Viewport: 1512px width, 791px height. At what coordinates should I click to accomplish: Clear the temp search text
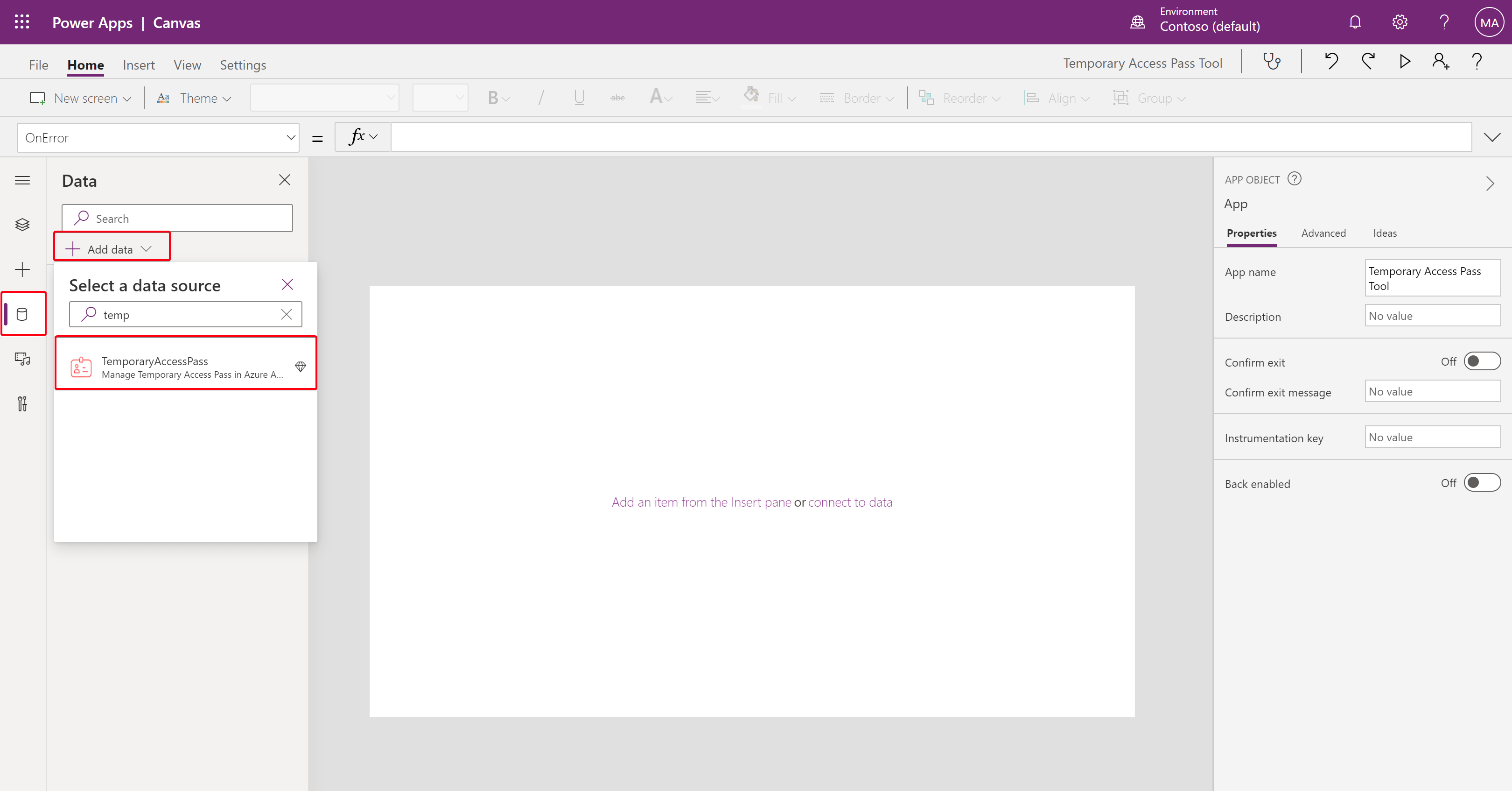tap(287, 314)
